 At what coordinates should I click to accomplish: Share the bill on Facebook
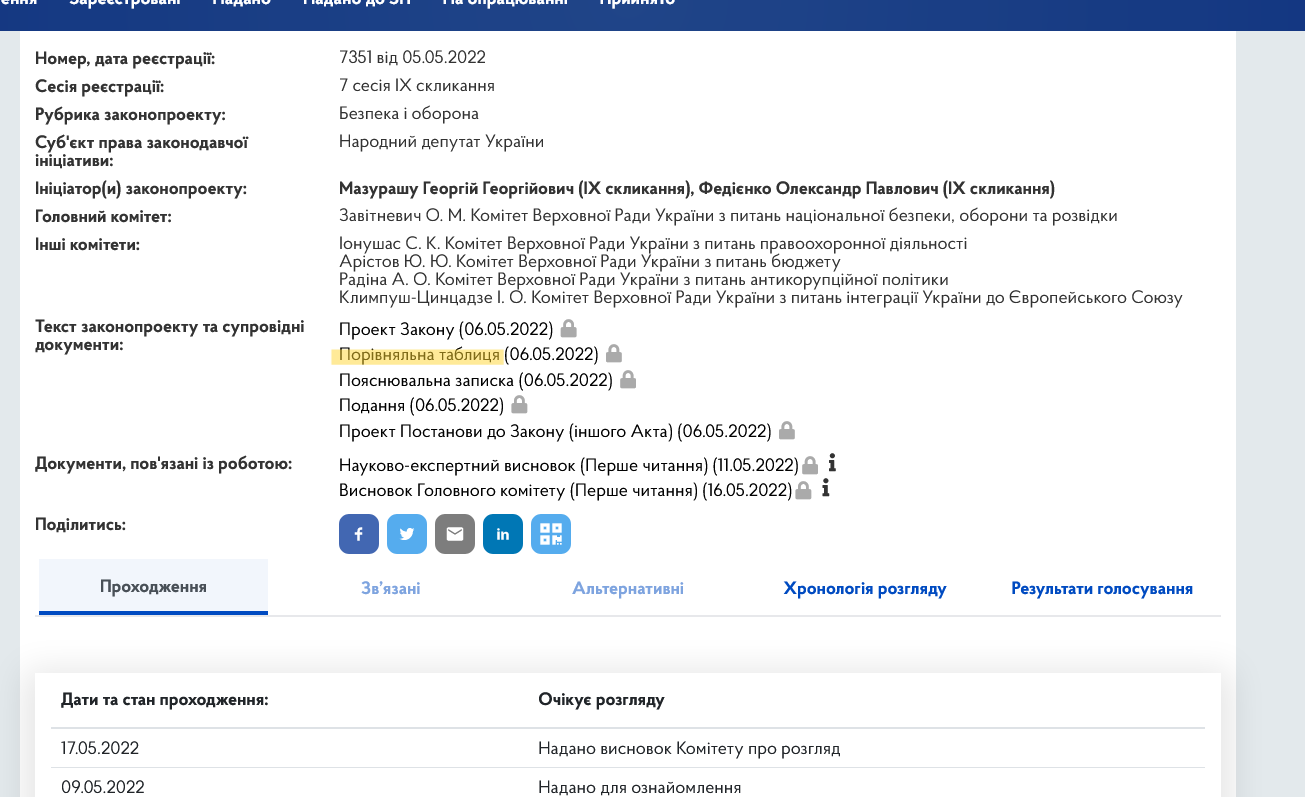pos(359,534)
